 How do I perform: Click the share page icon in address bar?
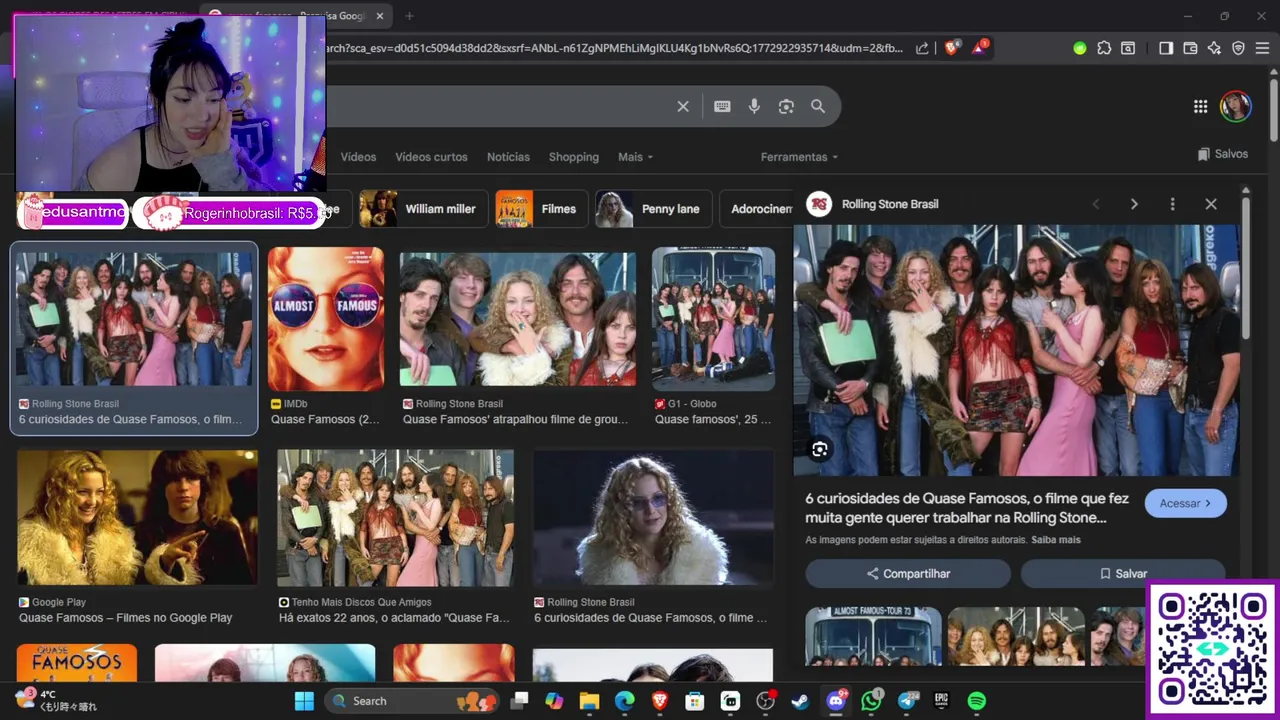point(922,48)
